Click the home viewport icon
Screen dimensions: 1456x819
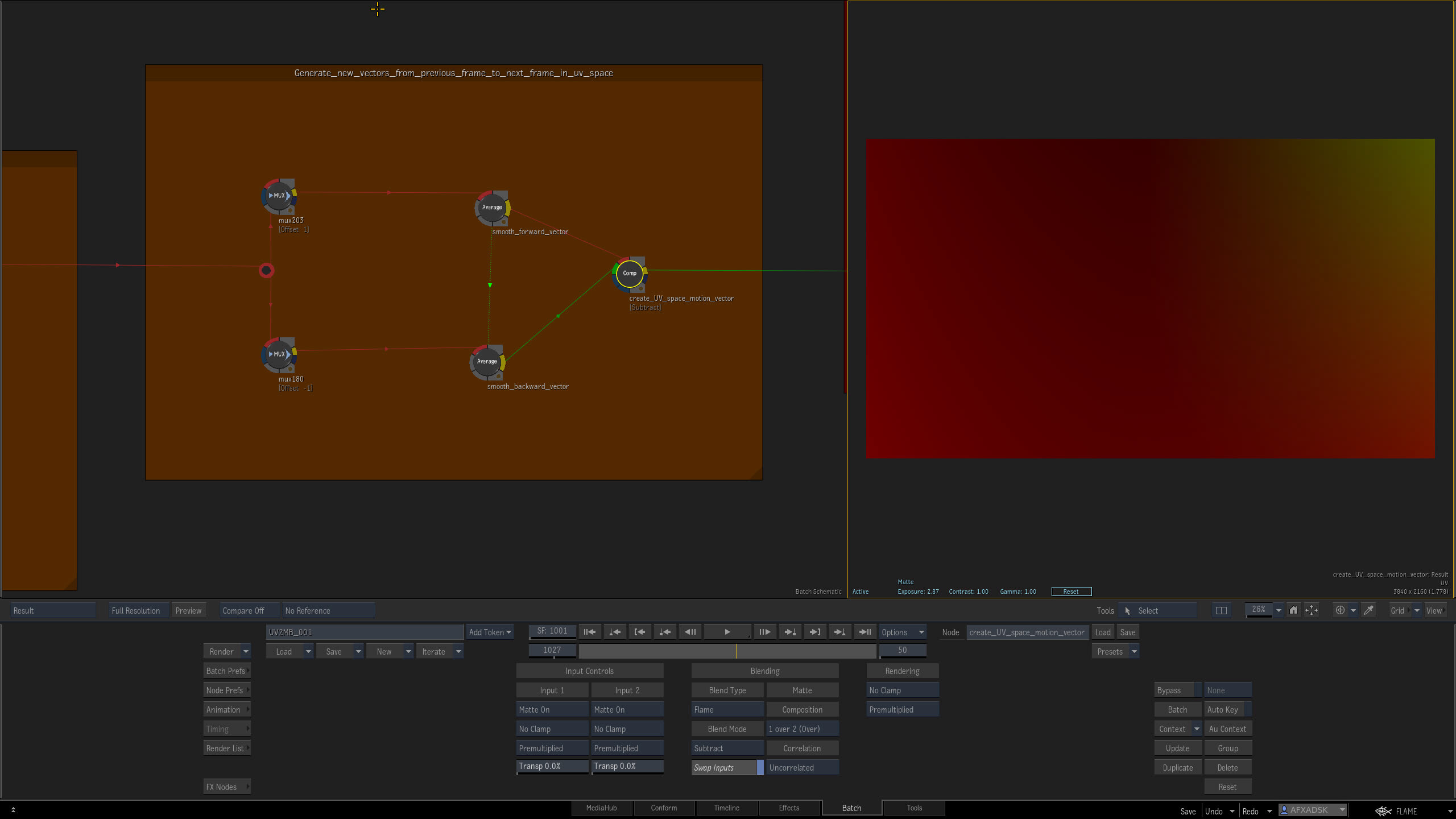click(1293, 610)
